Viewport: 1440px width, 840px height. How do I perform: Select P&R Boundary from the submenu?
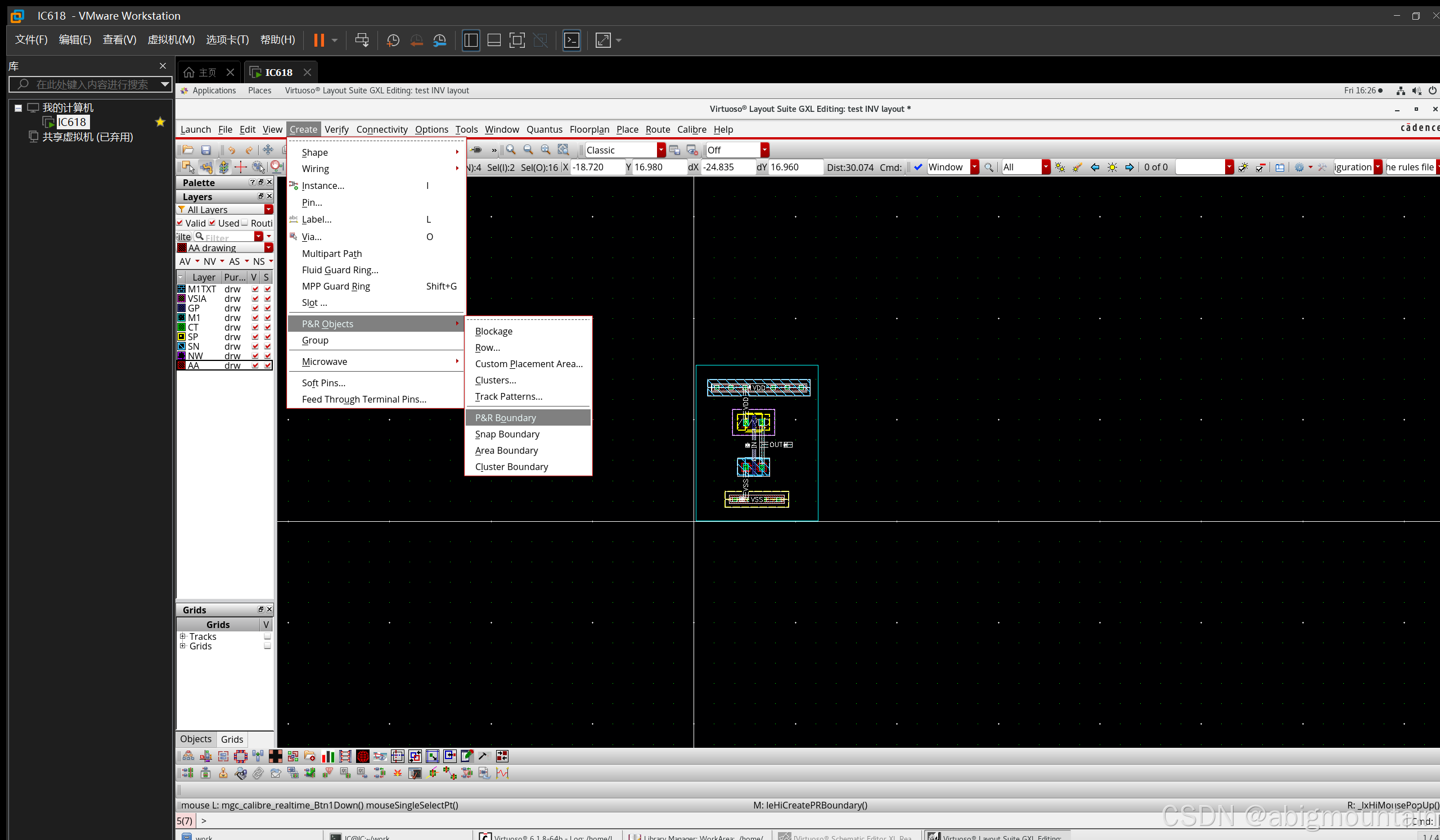click(505, 417)
